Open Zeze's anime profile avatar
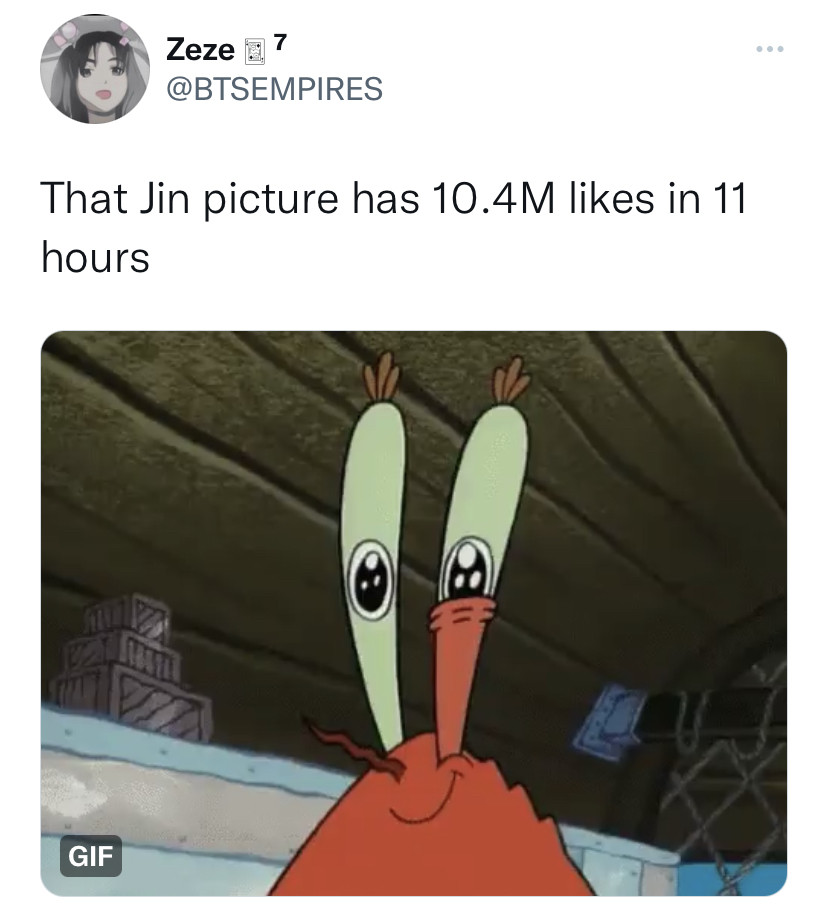The image size is (828, 915). 95,69
